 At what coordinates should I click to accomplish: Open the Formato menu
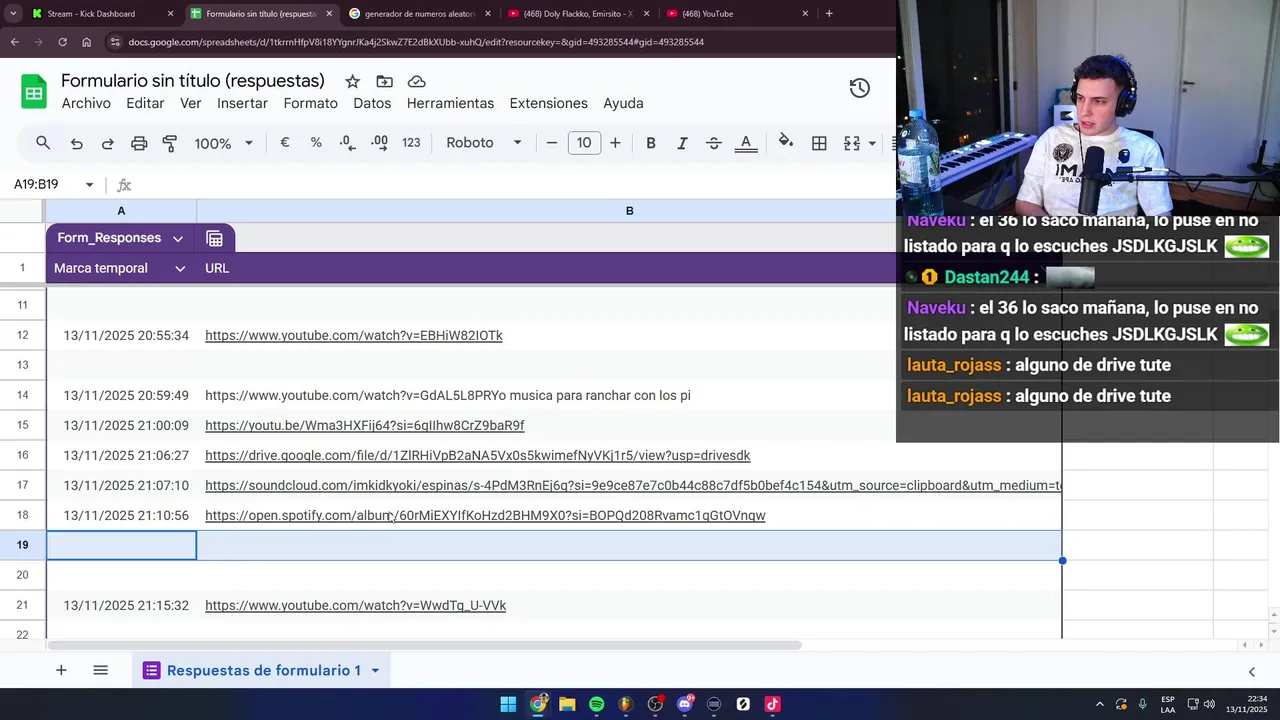pos(310,103)
